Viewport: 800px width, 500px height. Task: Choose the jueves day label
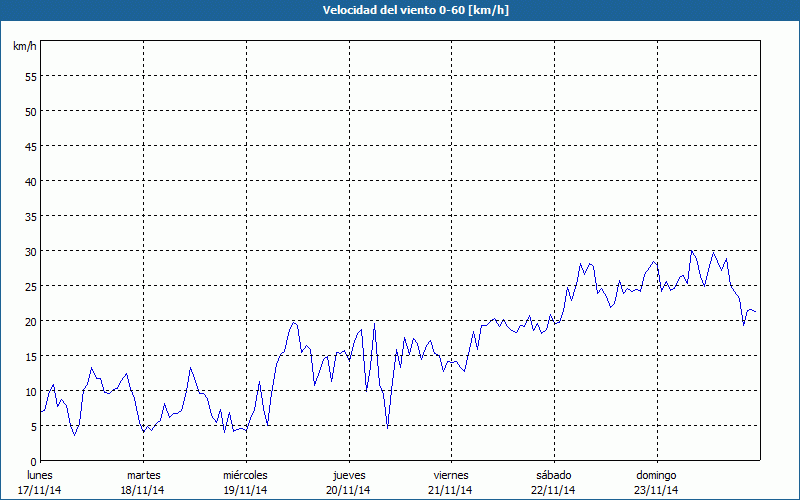pos(348,475)
